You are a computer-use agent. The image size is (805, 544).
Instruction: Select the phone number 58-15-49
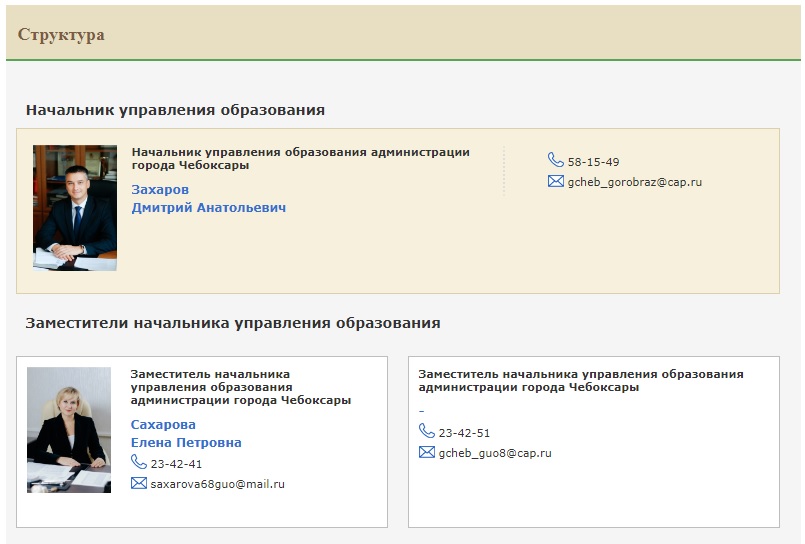593,162
